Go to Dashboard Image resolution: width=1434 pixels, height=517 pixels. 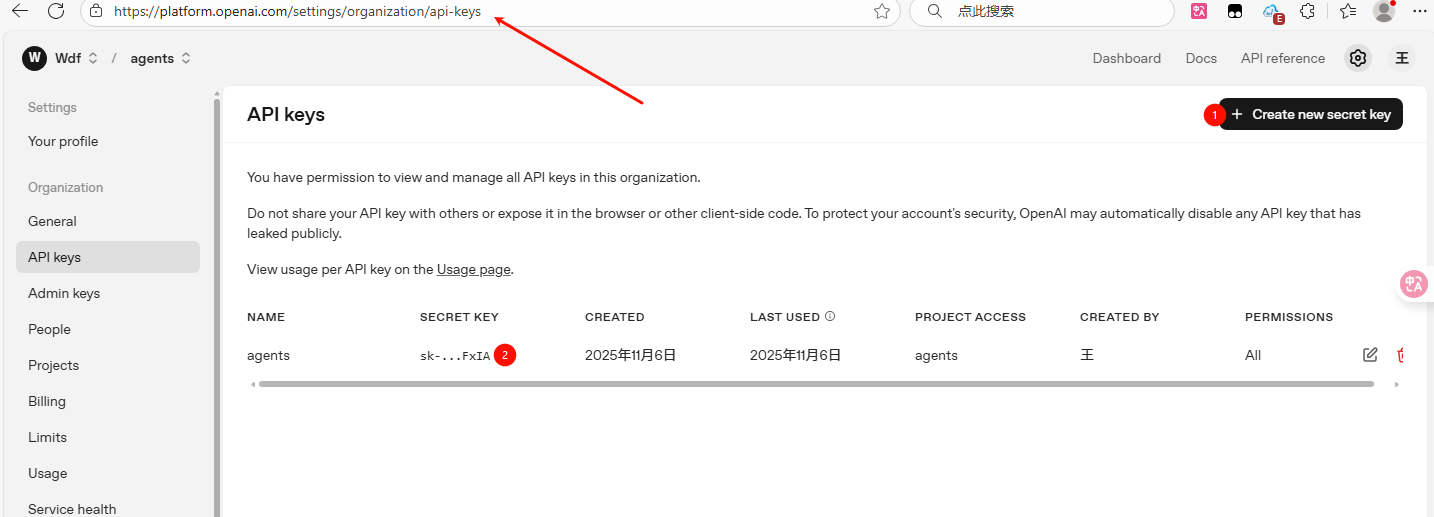click(1126, 58)
